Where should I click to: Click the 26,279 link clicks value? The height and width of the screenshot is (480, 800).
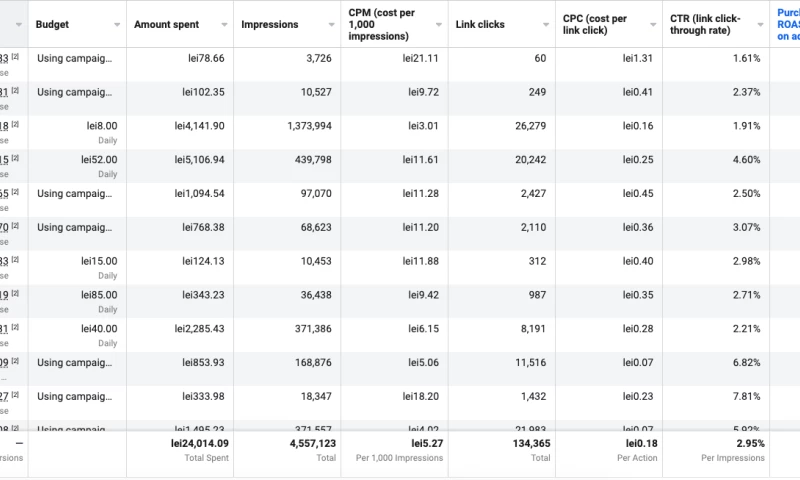pyautogui.click(x=527, y=126)
